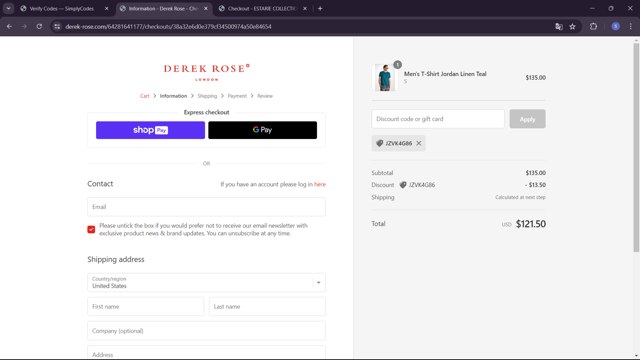The width and height of the screenshot is (640, 360).
Task: Open the tab search dropdown arrow
Action: pos(8,8)
